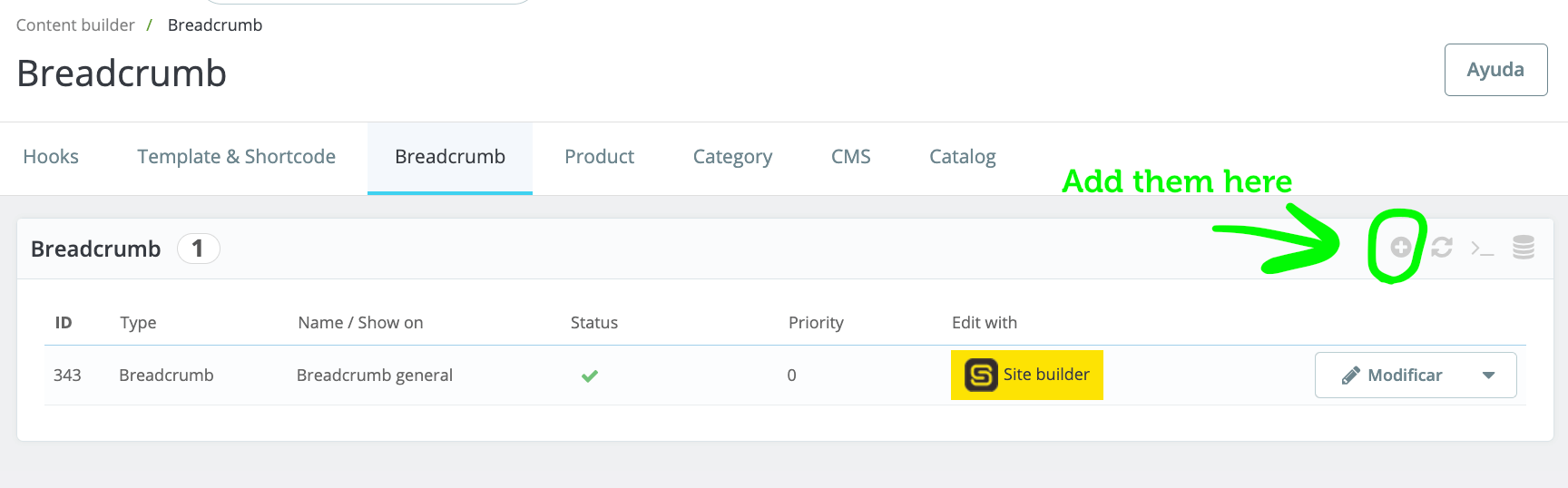Sort by the Priority column header
The width and height of the screenshot is (1568, 488).
(x=816, y=323)
